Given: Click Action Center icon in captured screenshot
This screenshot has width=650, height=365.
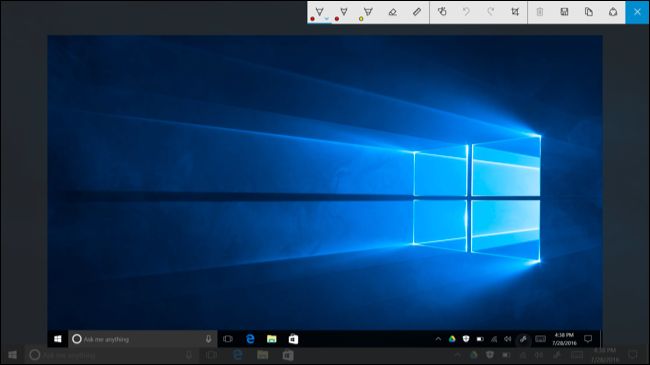Looking at the screenshot, I should (588, 339).
